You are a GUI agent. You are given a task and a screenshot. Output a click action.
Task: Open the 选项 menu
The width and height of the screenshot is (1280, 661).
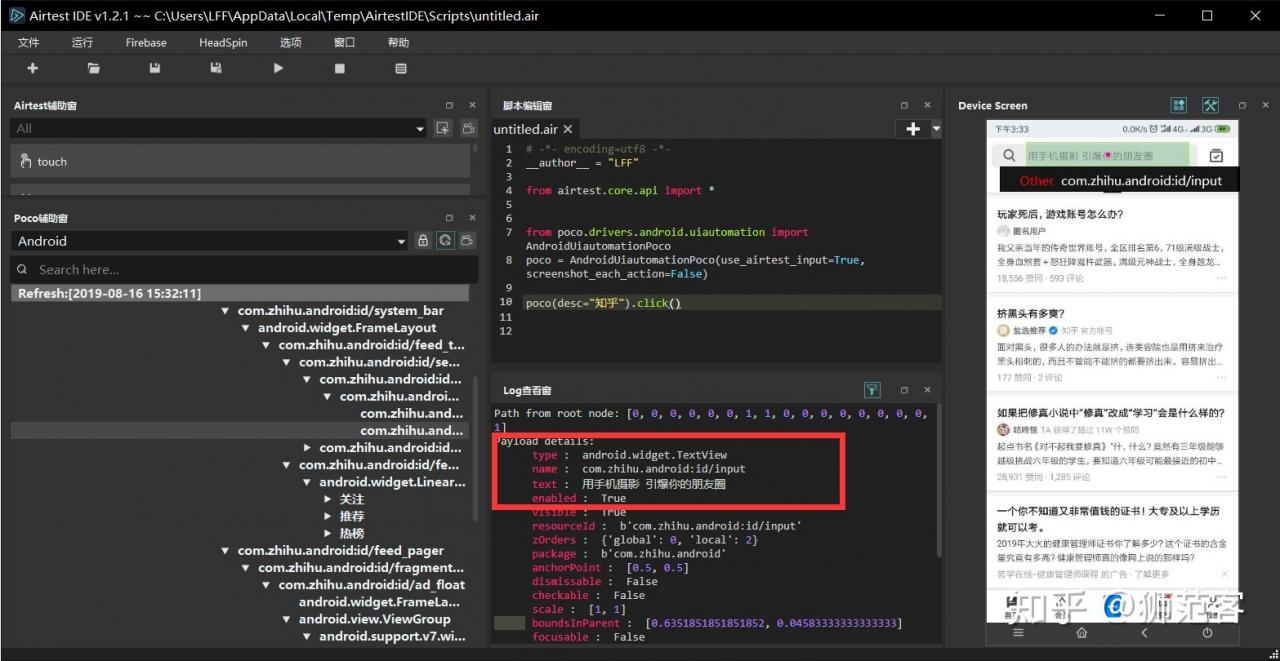291,42
